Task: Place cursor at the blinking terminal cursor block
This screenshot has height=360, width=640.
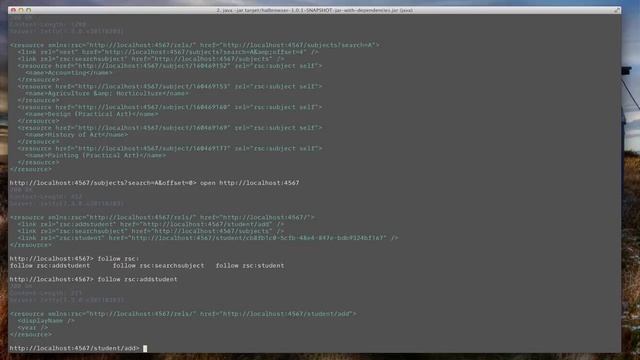Action: [145, 349]
